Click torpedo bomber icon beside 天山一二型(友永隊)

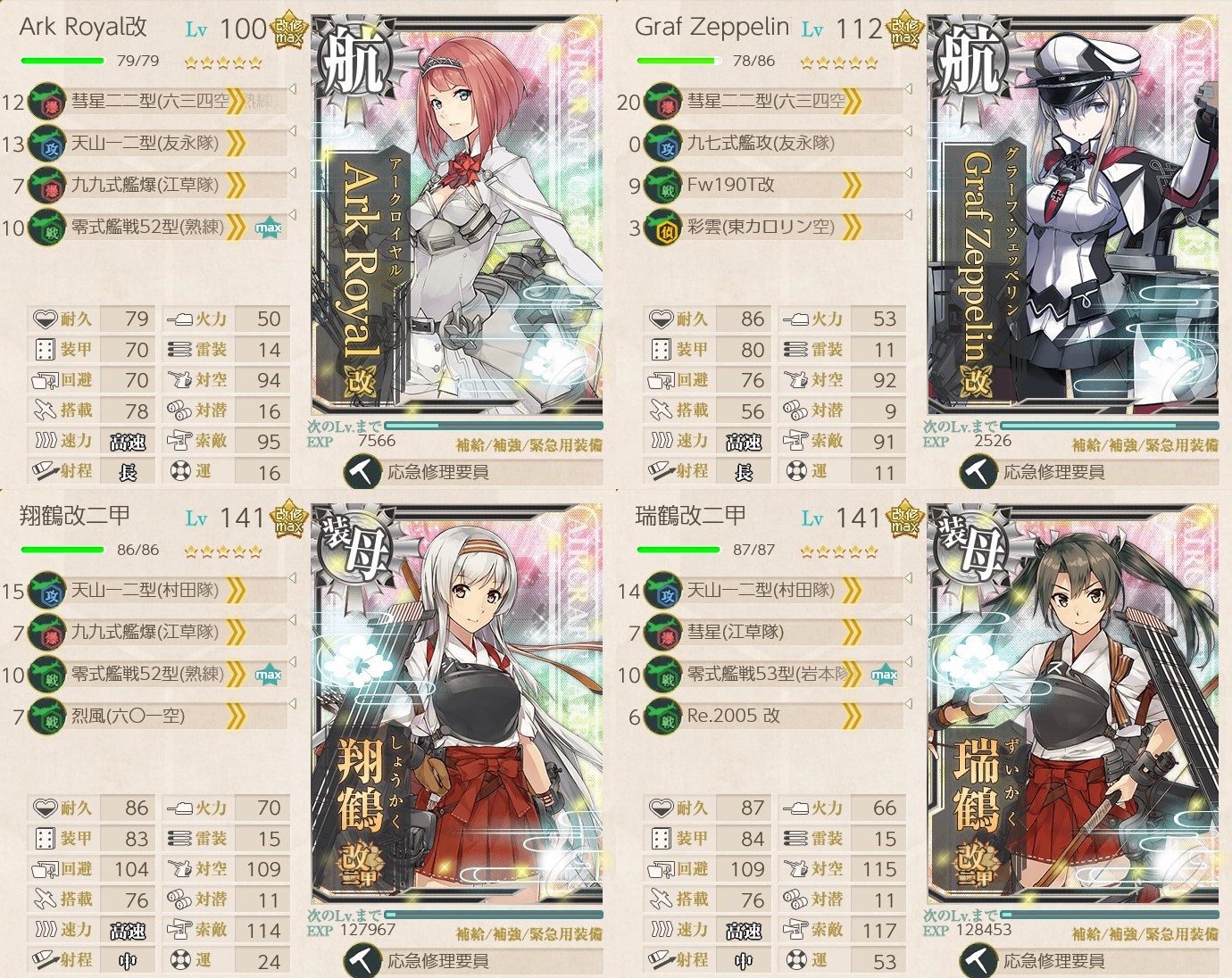pos(46,144)
